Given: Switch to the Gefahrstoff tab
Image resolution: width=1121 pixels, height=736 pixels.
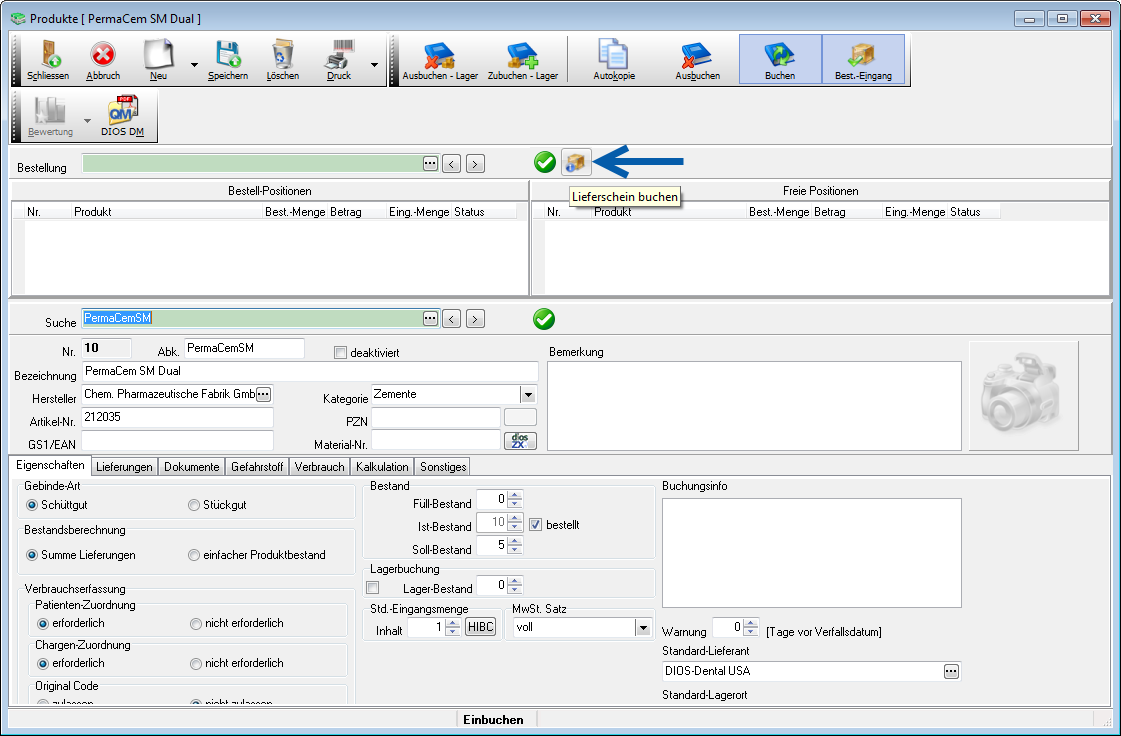Looking at the screenshot, I should pyautogui.click(x=257, y=467).
